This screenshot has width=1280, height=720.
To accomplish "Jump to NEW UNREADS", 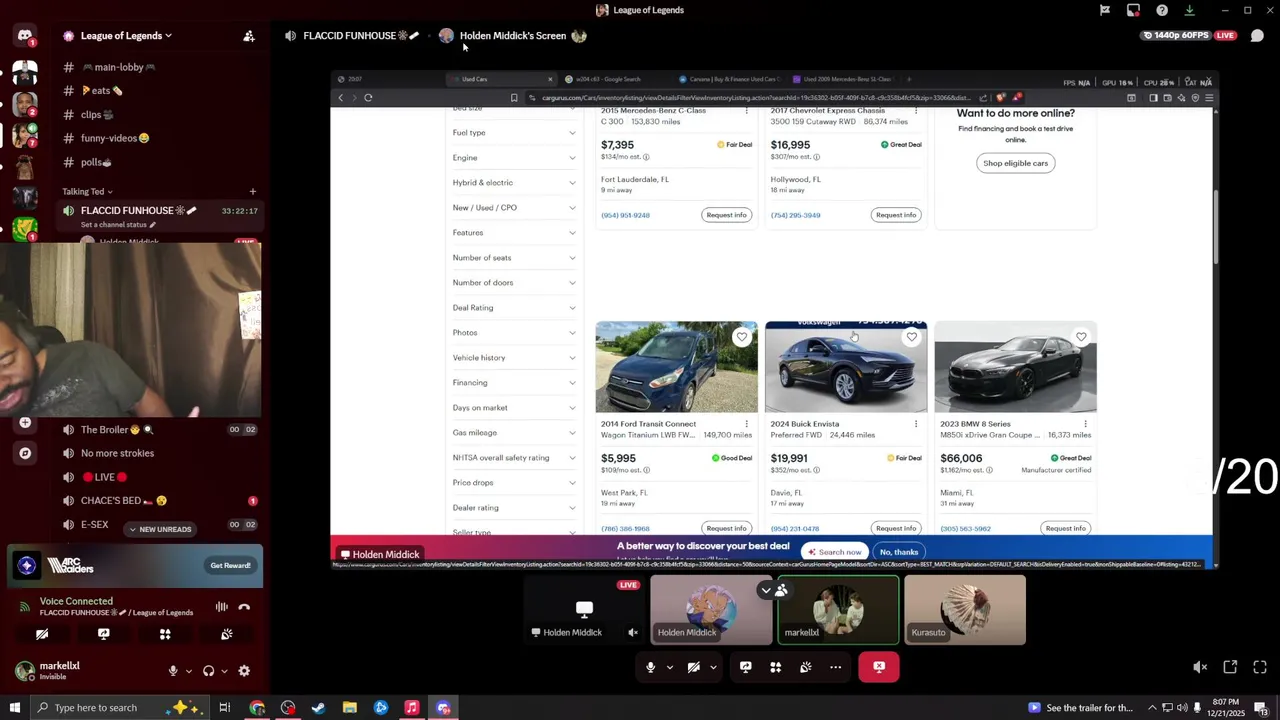I will tap(159, 529).
